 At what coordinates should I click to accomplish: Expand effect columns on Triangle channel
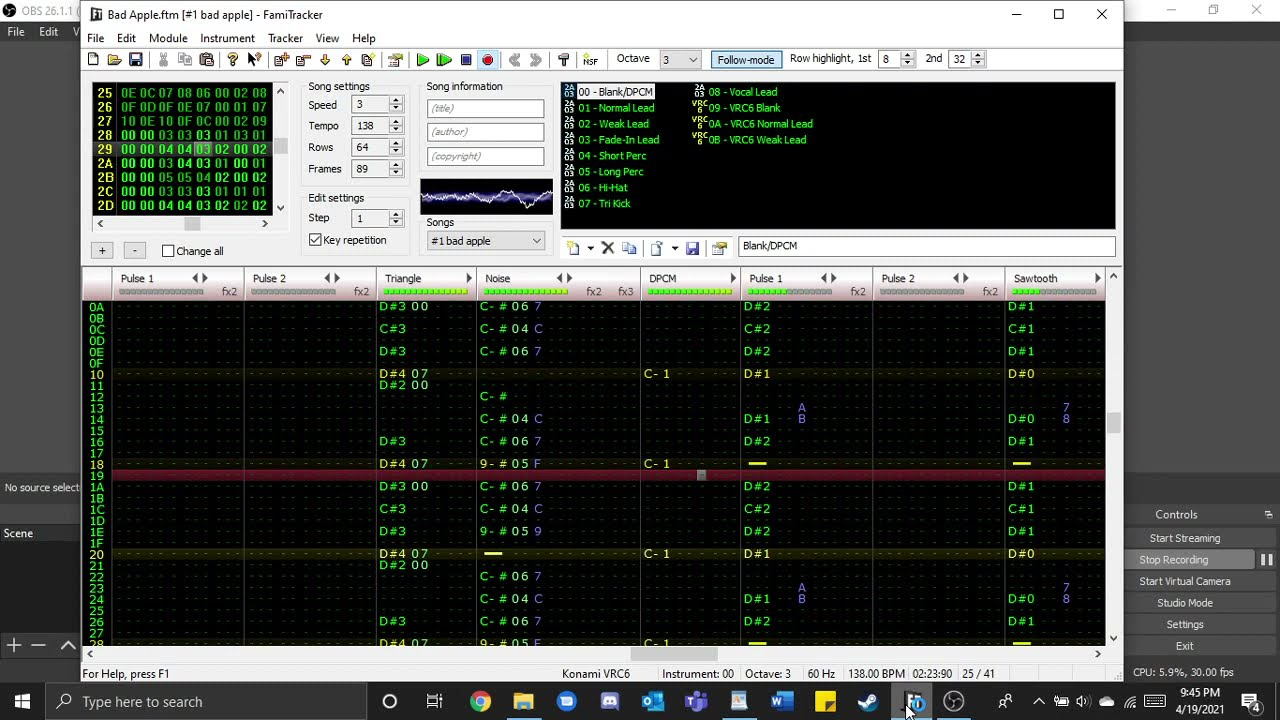468,279
